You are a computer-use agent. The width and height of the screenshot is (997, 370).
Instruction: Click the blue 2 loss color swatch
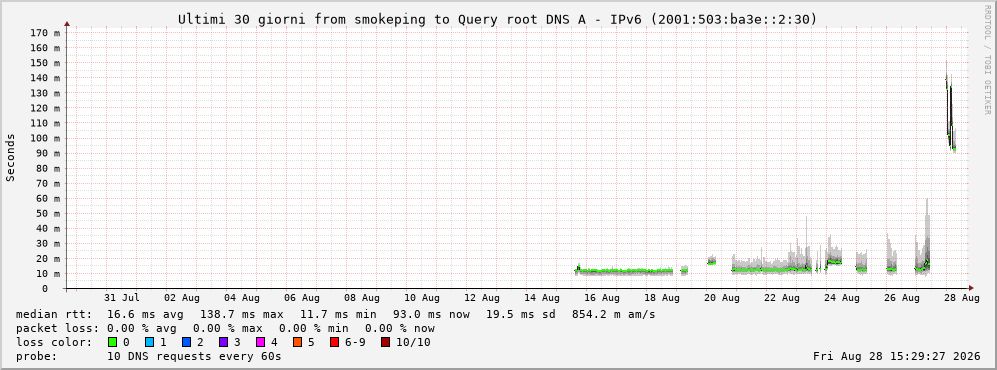tap(185, 342)
